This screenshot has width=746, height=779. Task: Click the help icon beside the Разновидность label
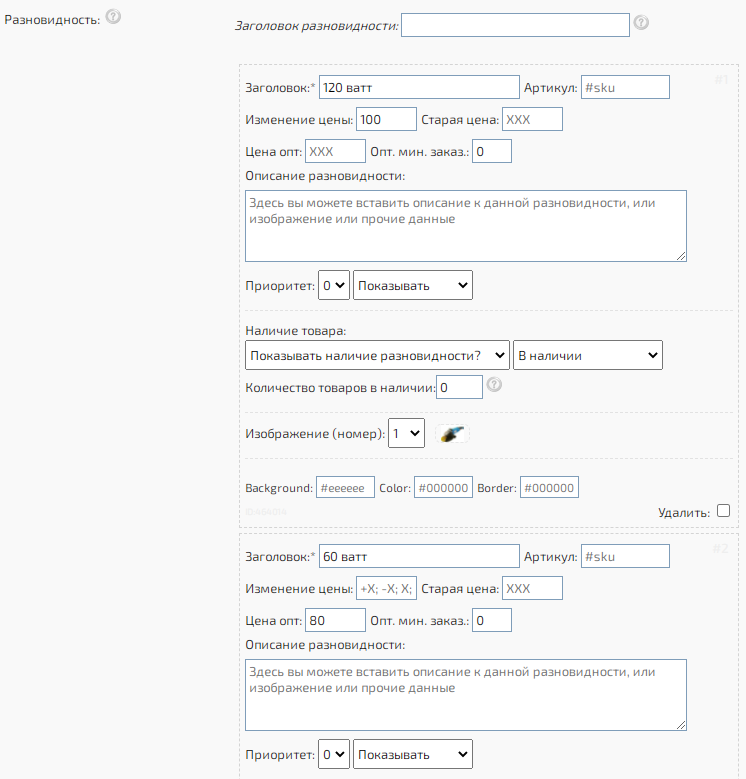pos(113,18)
